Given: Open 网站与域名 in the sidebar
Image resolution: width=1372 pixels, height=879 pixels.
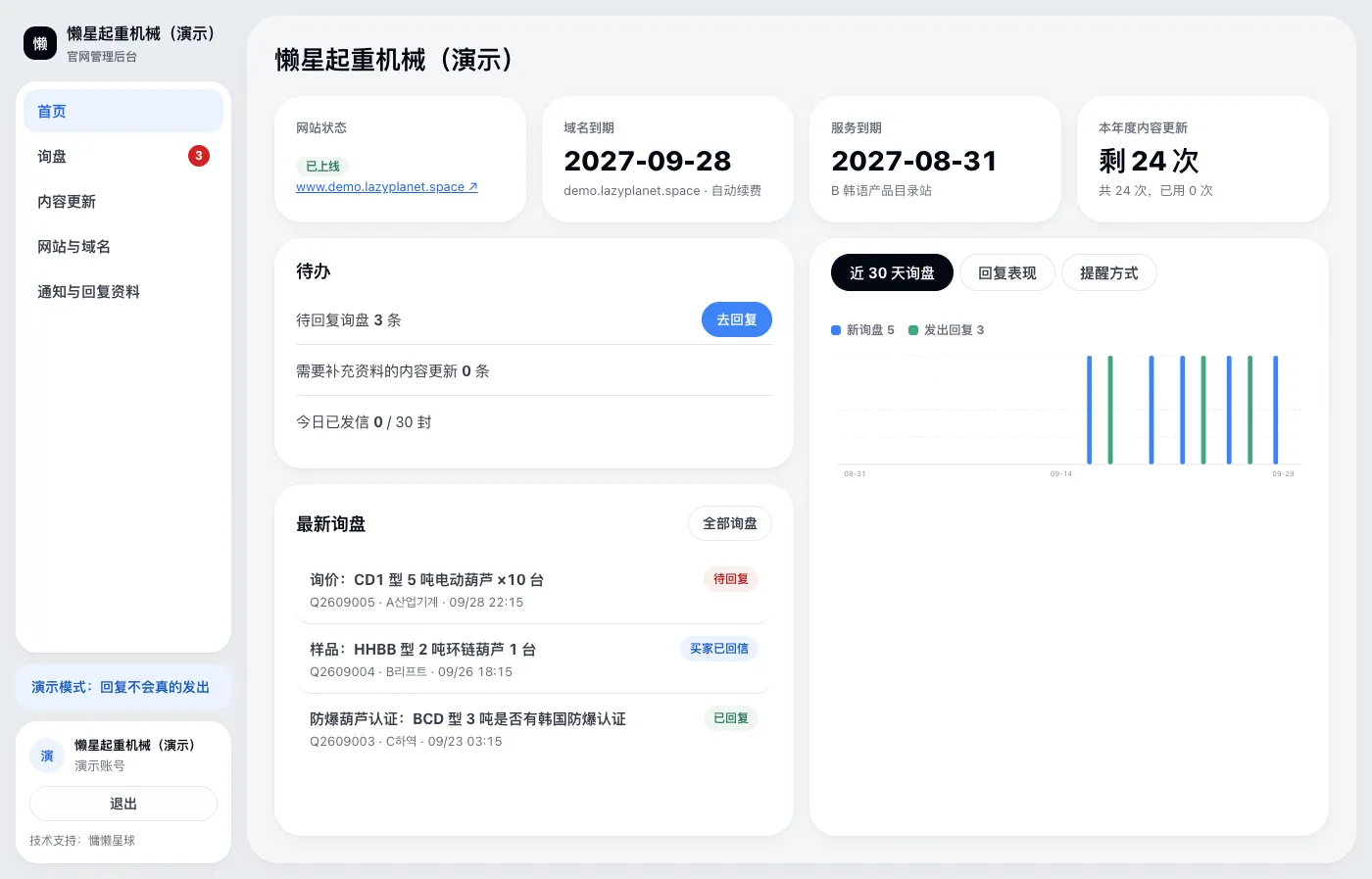Looking at the screenshot, I should (x=123, y=246).
